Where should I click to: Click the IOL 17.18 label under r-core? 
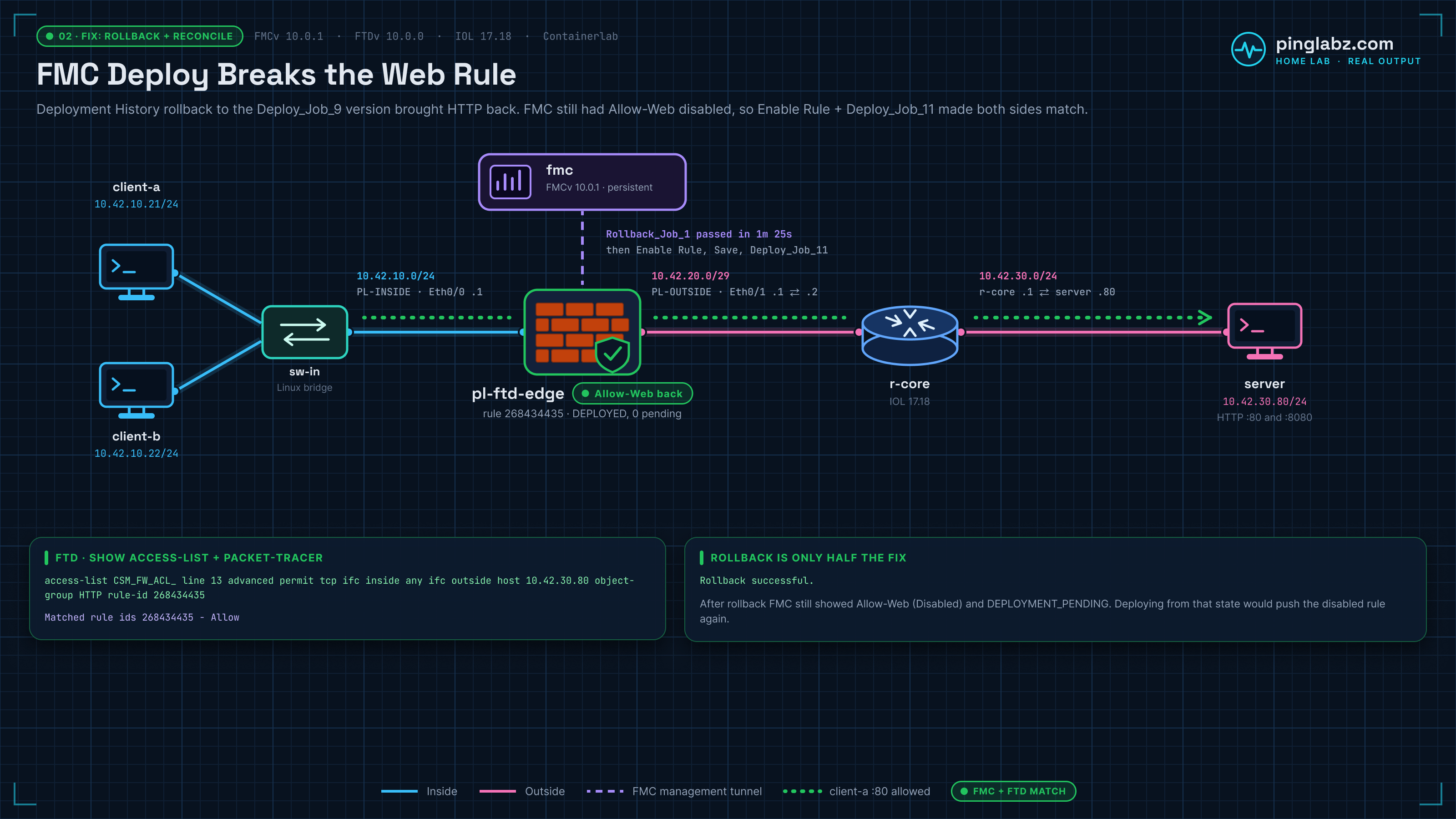point(910,401)
